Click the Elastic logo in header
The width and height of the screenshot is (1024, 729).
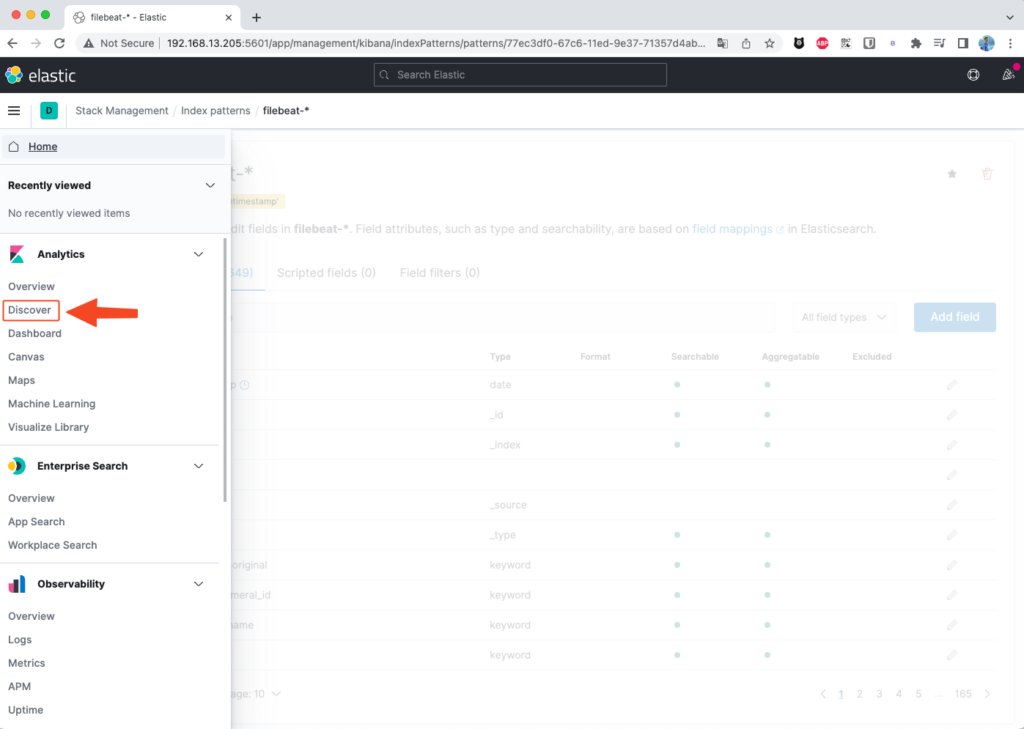tap(40, 75)
